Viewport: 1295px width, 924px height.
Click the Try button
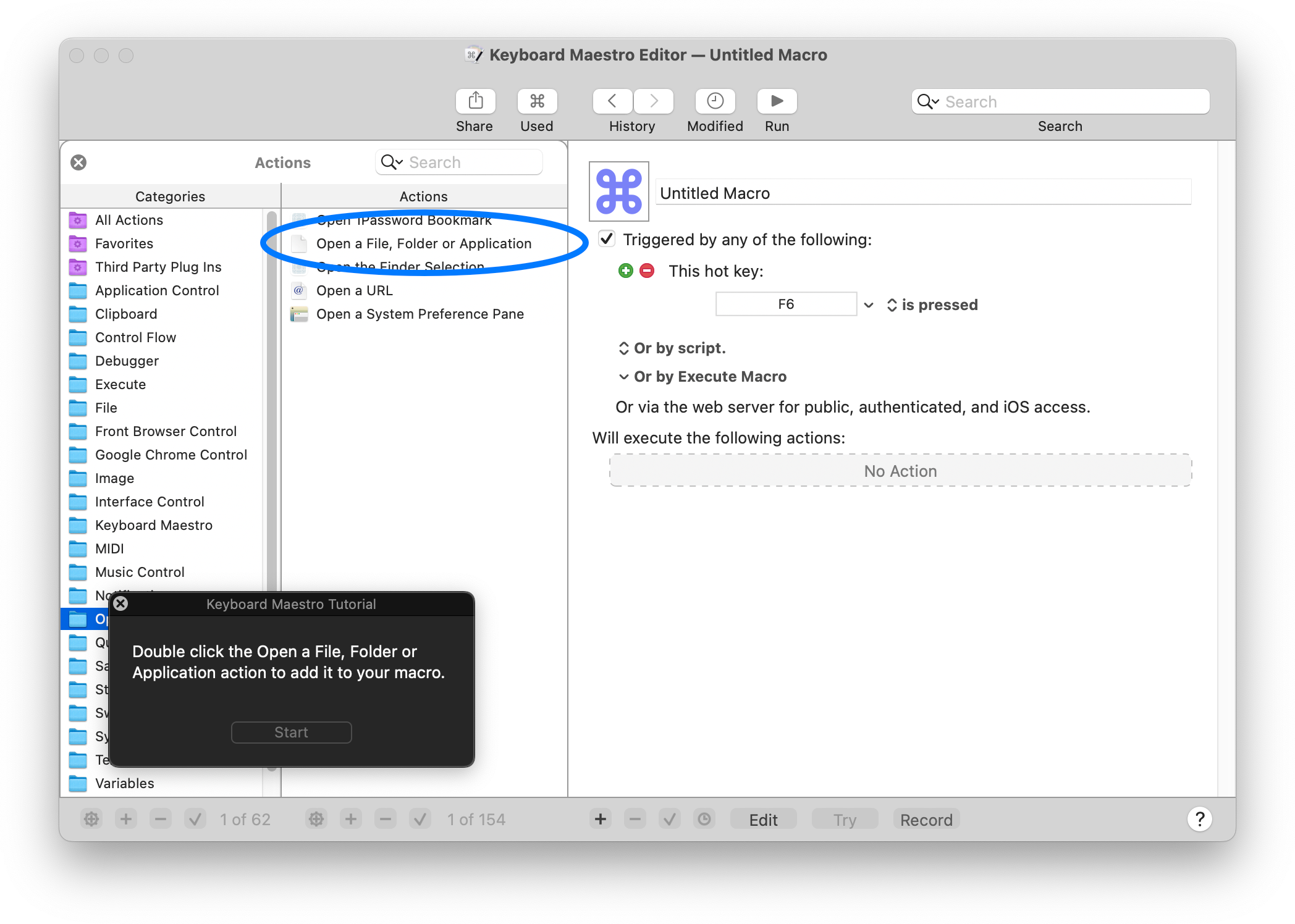(845, 819)
